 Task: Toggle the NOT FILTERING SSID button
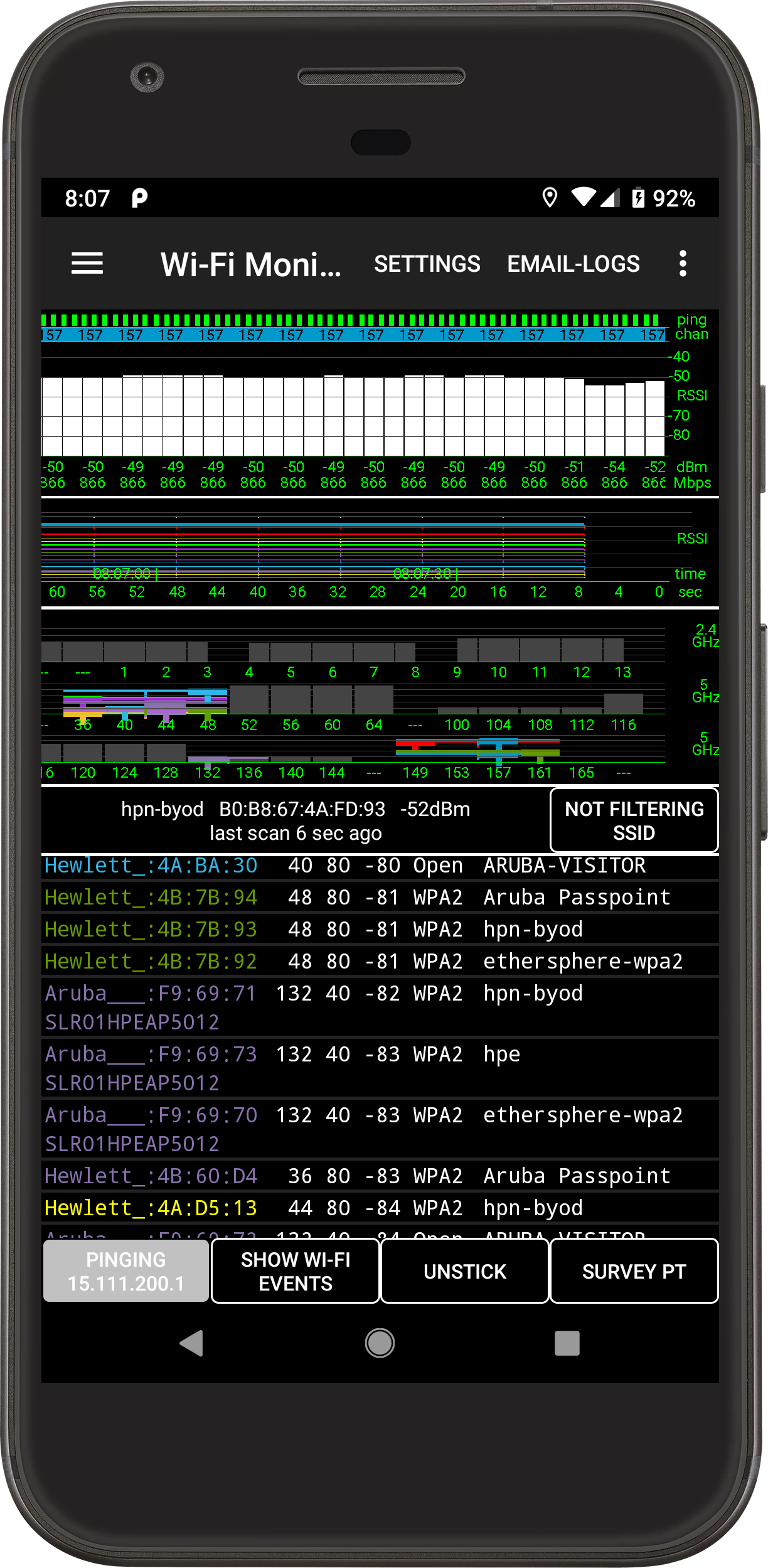(x=634, y=820)
